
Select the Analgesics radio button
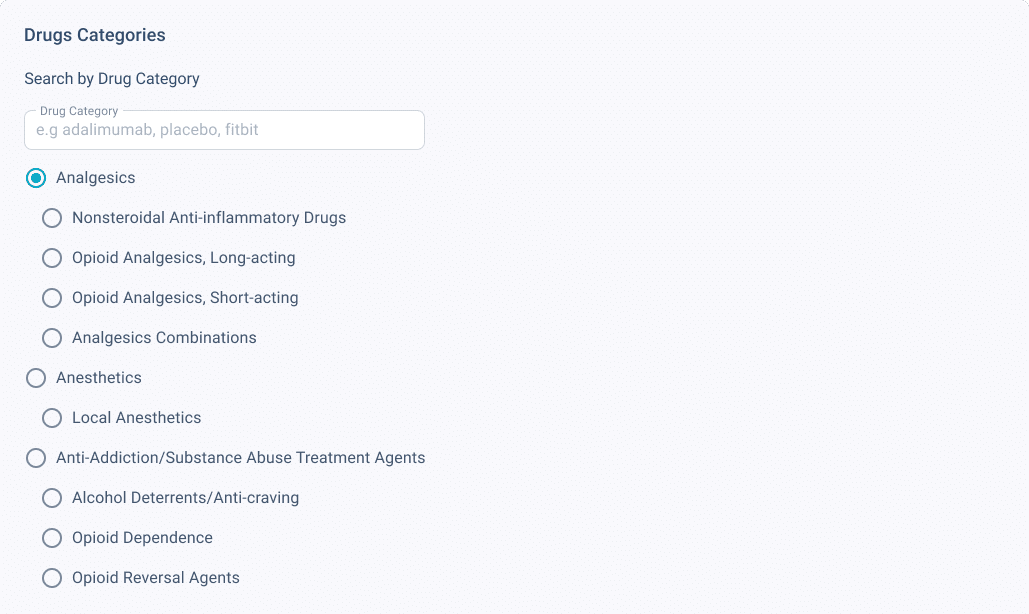tap(36, 178)
